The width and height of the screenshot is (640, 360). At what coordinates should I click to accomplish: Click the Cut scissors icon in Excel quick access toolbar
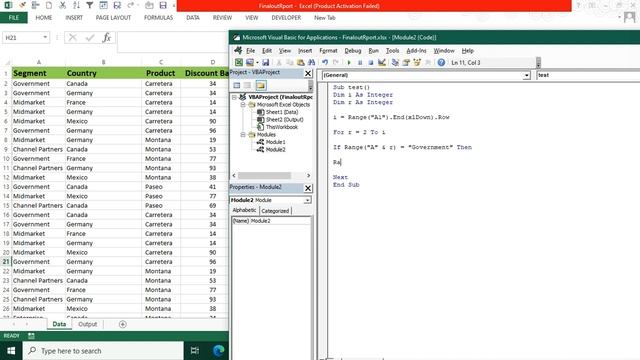click(x=62, y=5)
